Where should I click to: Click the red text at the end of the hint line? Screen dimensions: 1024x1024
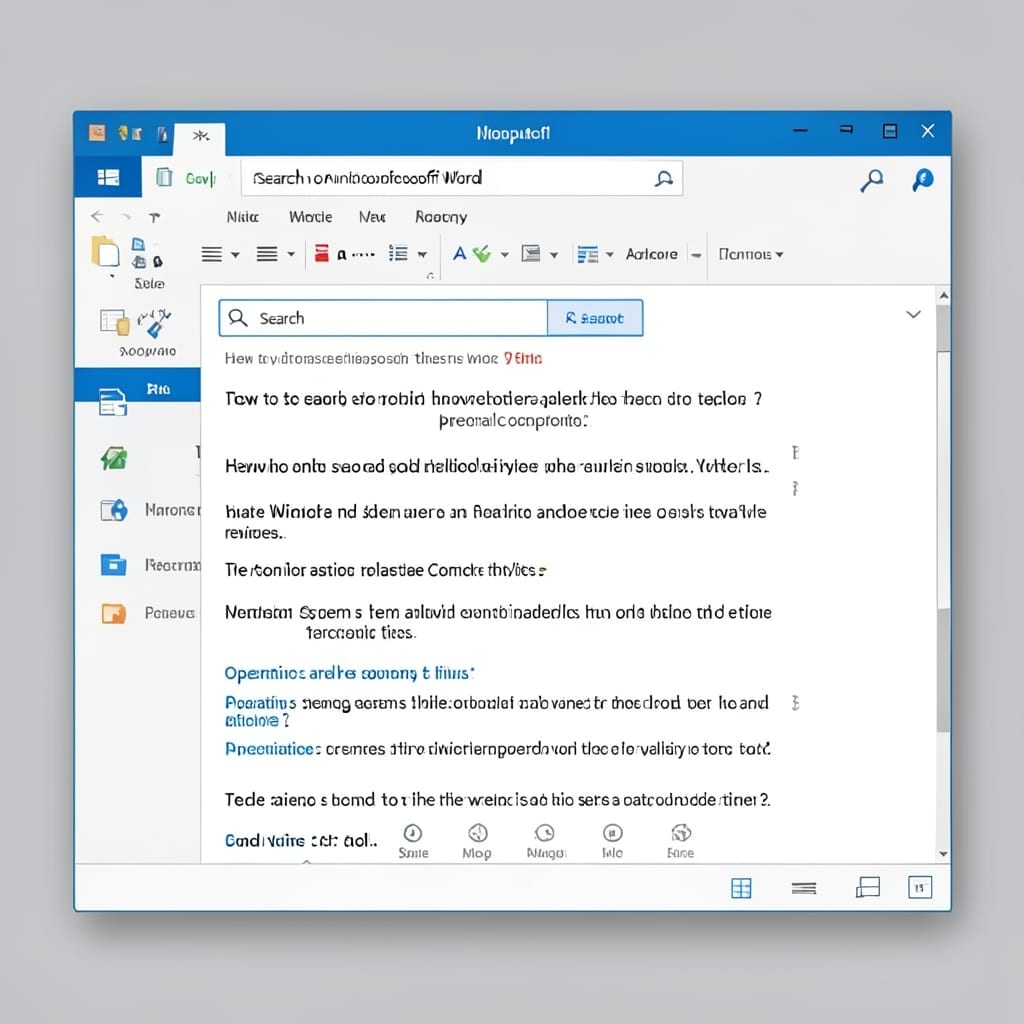[x=523, y=359]
